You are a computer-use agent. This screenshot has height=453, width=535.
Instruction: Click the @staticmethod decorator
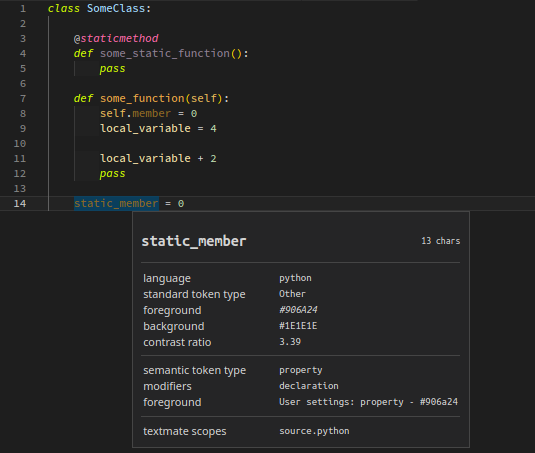116,38
